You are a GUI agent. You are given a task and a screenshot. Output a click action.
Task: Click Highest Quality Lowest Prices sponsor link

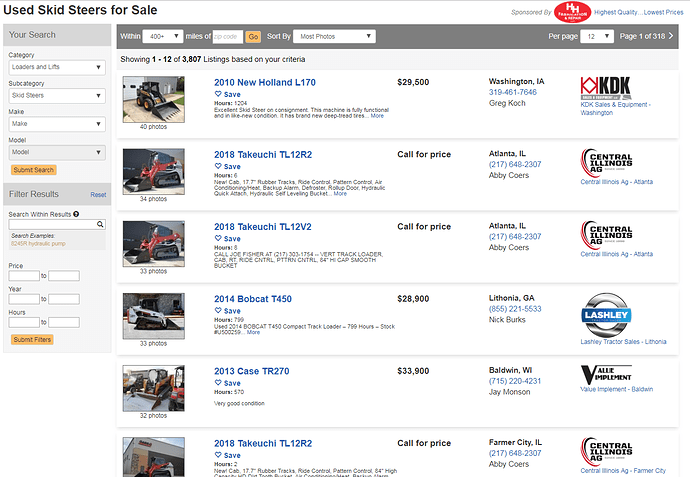[x=639, y=12]
